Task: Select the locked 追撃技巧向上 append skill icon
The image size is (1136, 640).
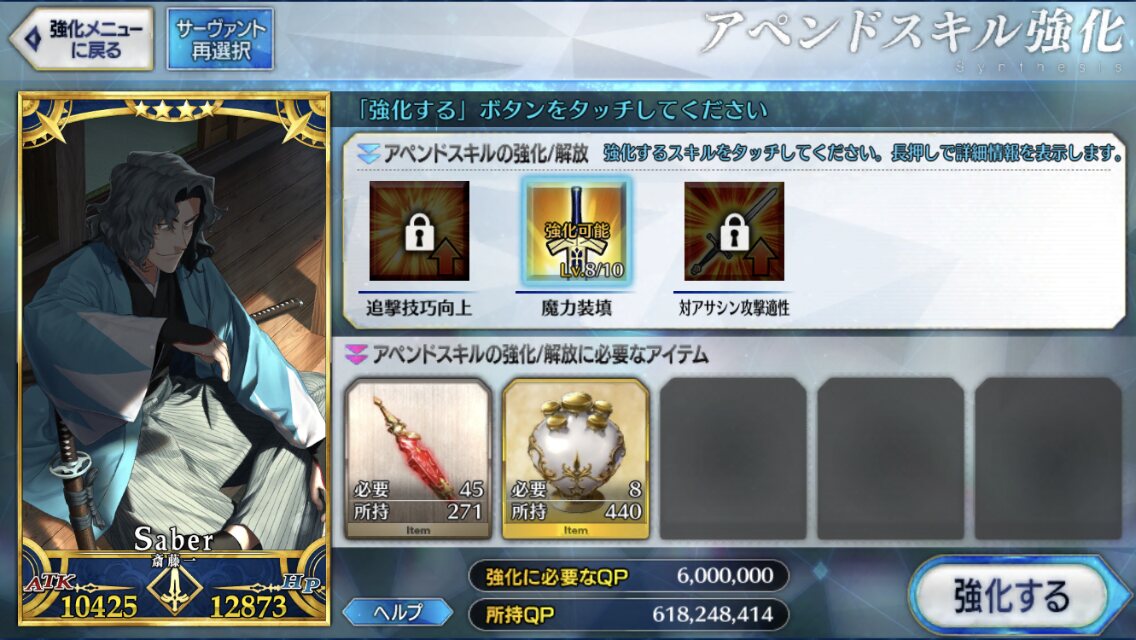Action: [x=419, y=230]
